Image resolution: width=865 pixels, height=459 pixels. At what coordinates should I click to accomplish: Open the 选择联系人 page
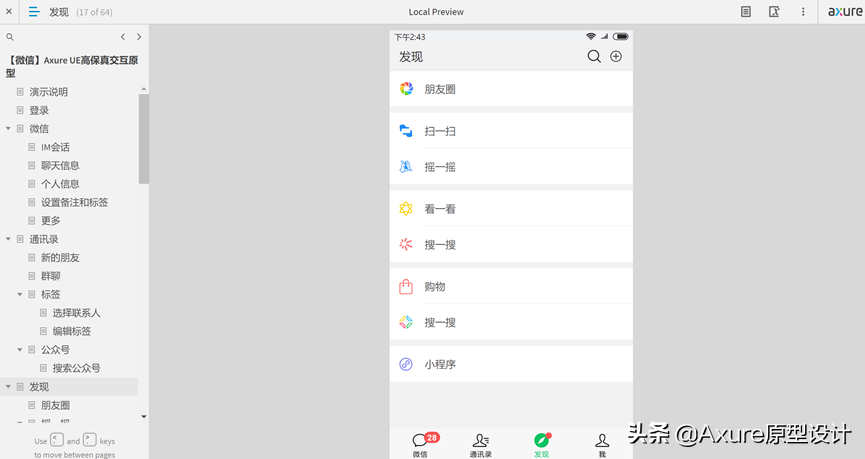(x=77, y=313)
